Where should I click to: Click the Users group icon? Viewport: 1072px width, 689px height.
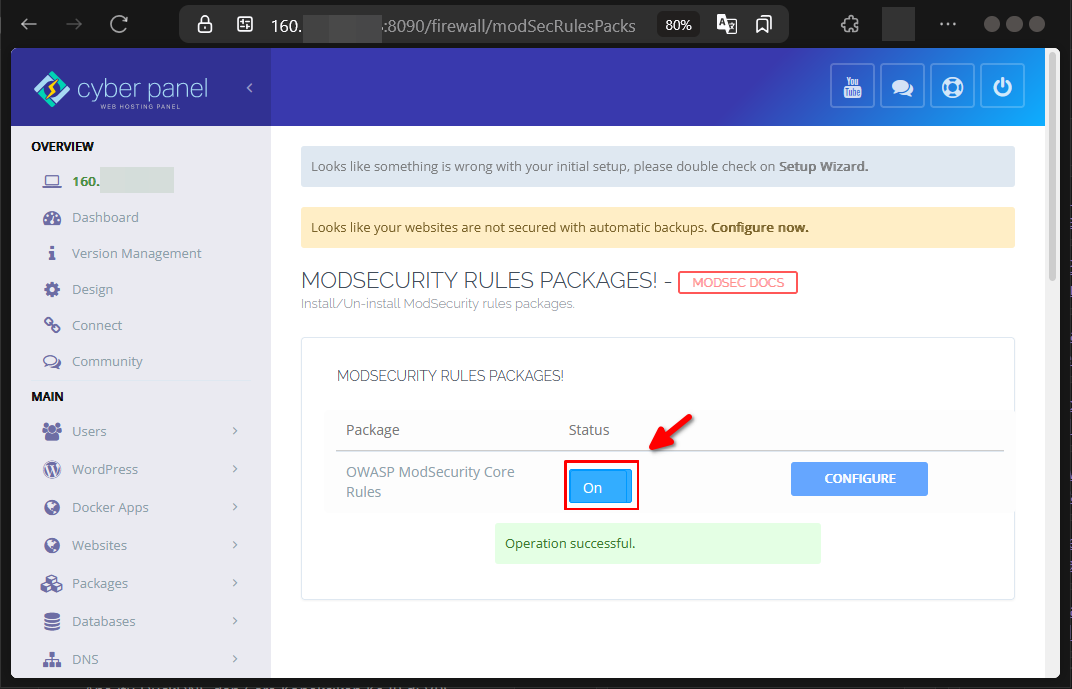tap(52, 431)
